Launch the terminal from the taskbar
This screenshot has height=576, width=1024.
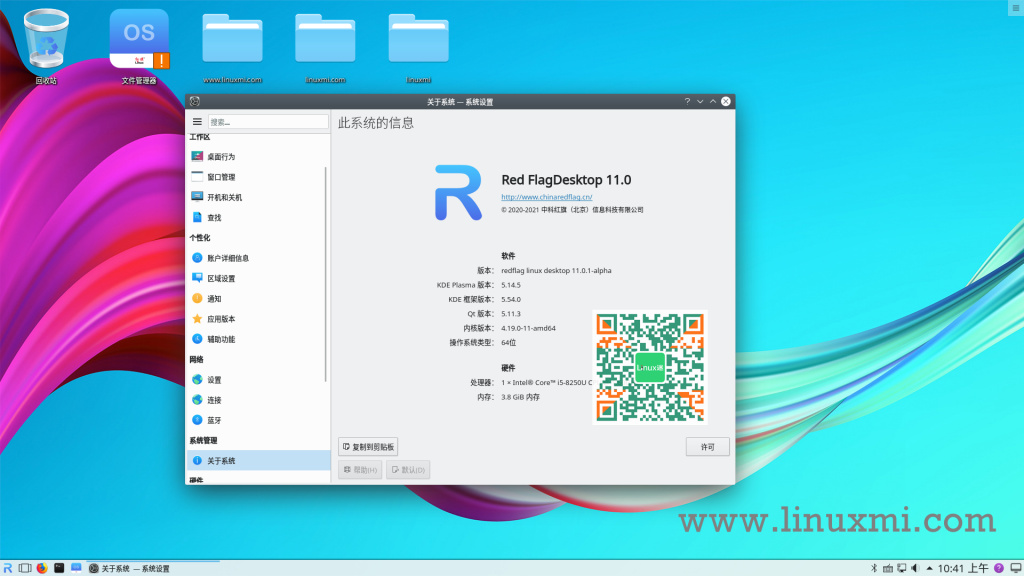click(x=59, y=568)
